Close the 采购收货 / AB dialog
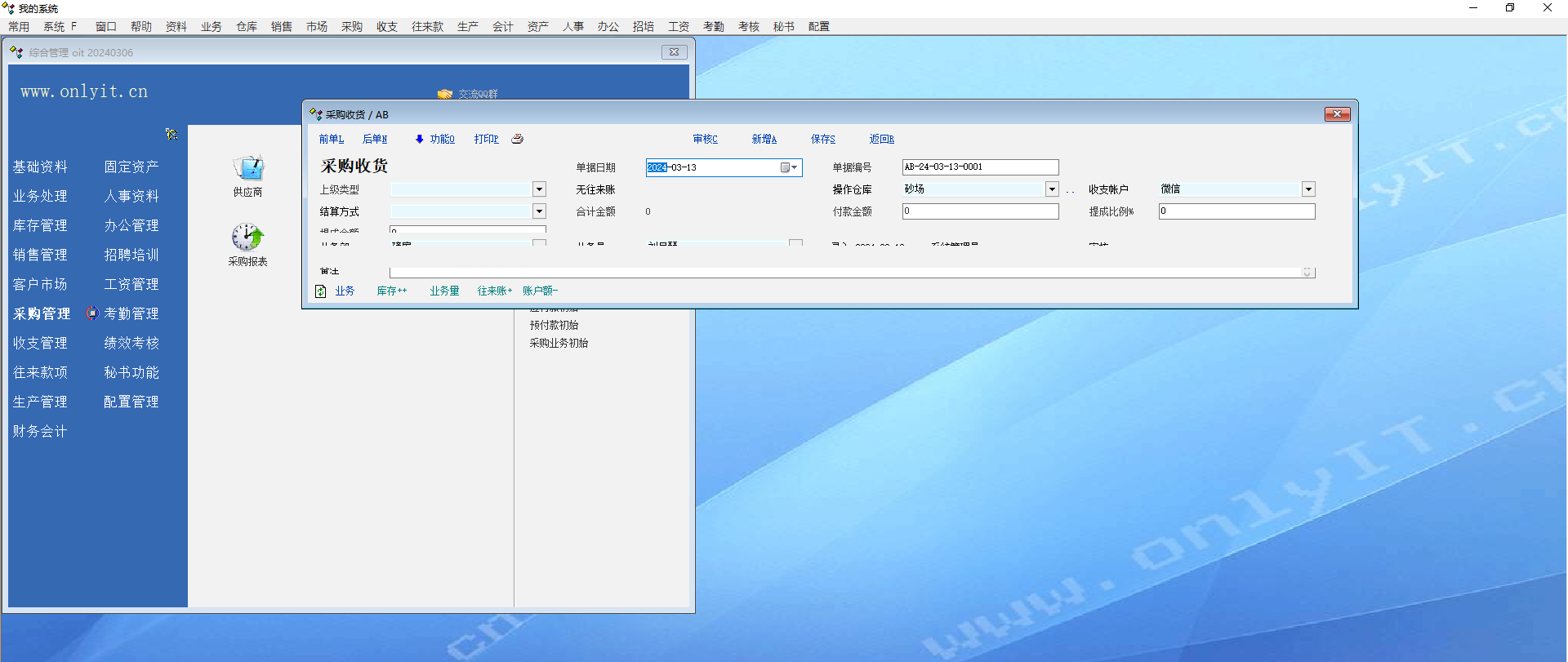The width and height of the screenshot is (1568, 662). (x=1337, y=114)
